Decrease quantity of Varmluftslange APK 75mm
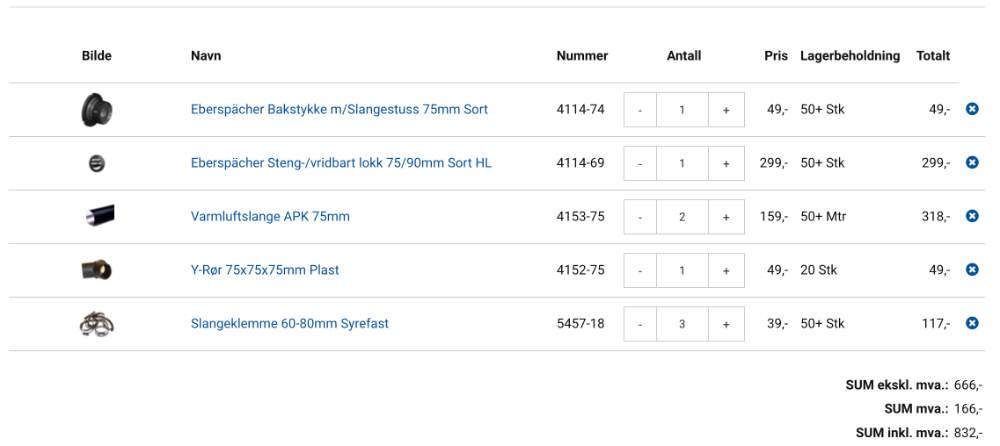 click(x=640, y=217)
